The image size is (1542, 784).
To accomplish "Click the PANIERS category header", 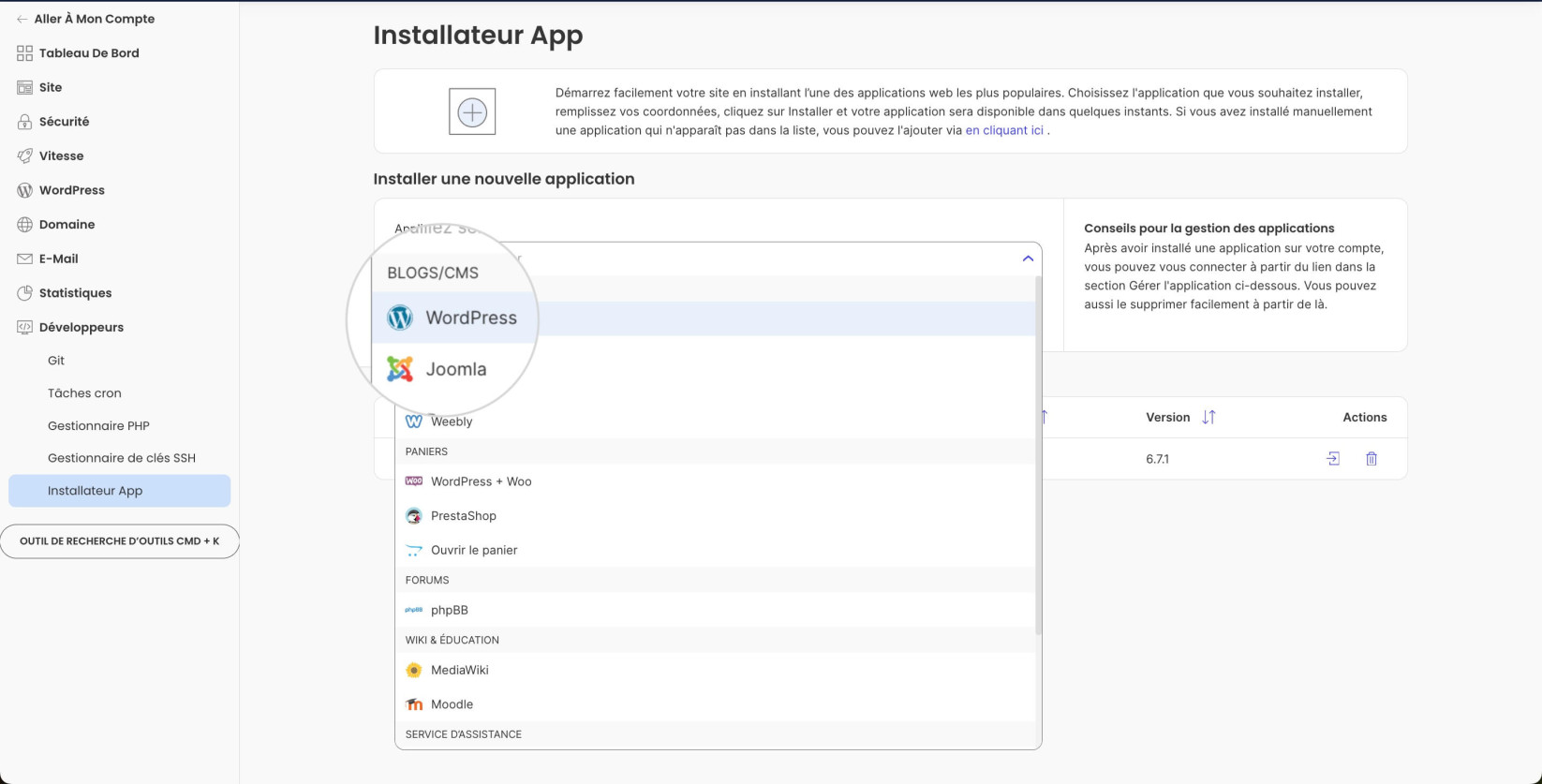I will (x=426, y=451).
